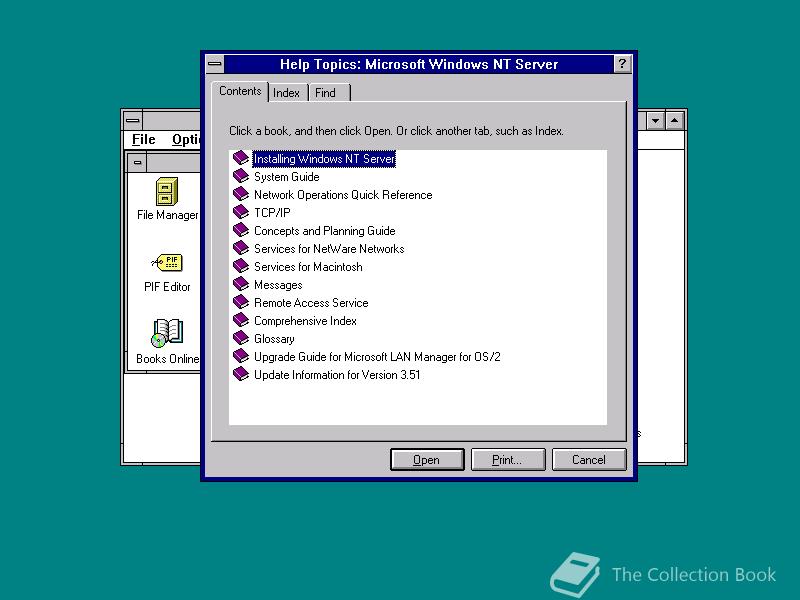Click book icon for Remote Access Service
Image resolution: width=800 pixels, height=600 pixels.
tap(241, 302)
